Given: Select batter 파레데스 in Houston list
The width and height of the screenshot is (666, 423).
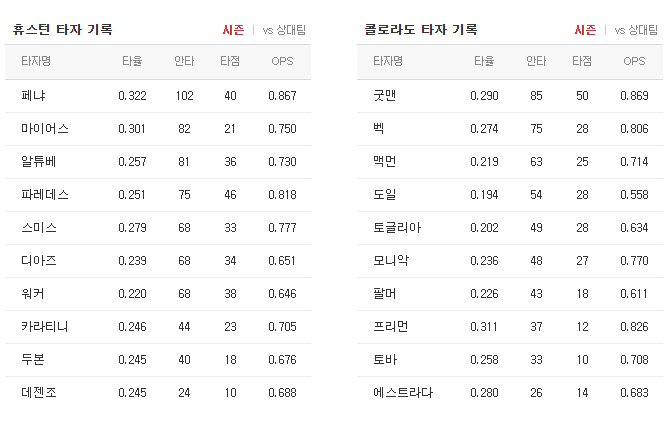Looking at the screenshot, I should (x=45, y=195).
